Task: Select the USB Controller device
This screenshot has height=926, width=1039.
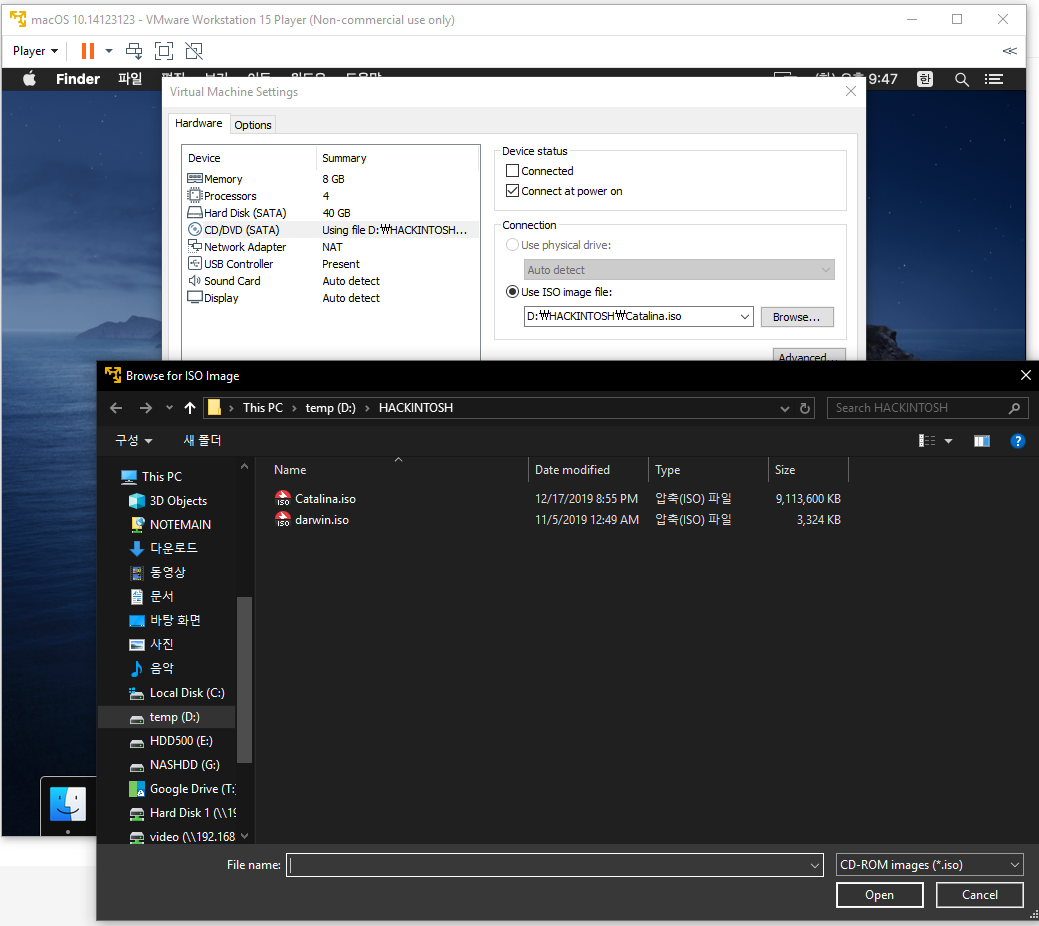Action: (331, 264)
